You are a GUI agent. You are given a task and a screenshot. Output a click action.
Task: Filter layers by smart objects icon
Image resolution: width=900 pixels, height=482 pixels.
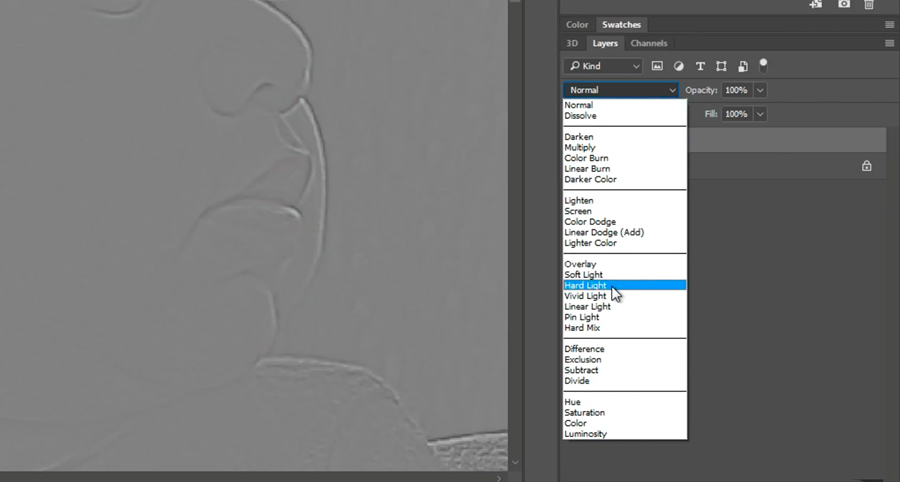tap(743, 66)
